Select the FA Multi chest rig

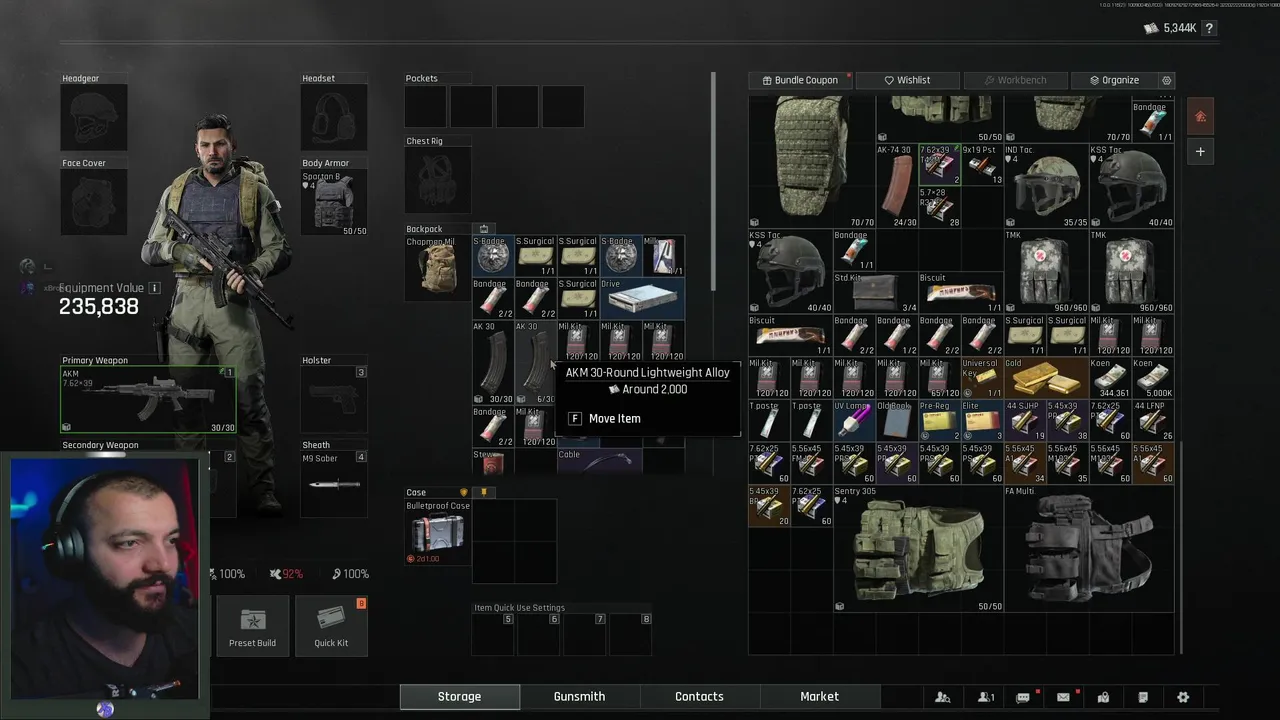1089,548
